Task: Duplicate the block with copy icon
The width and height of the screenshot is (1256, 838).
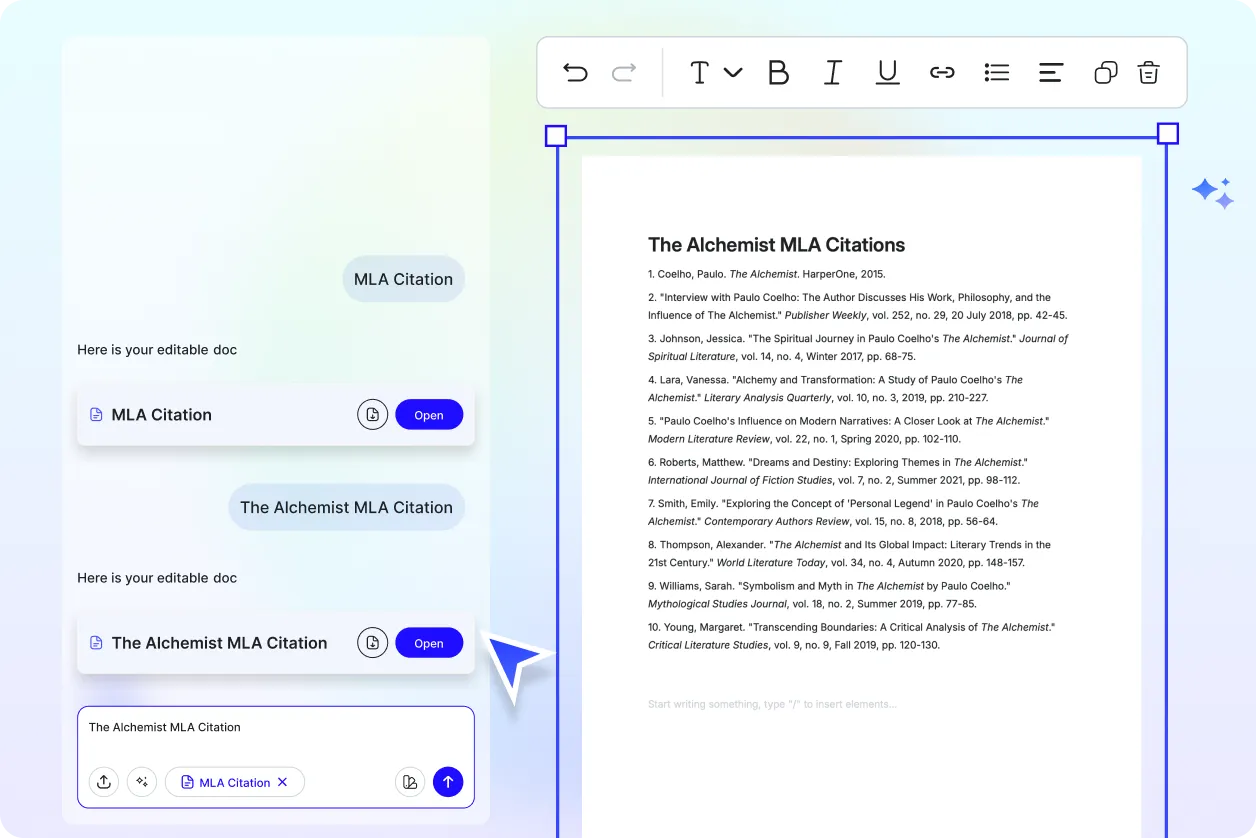Action: click(x=1105, y=72)
